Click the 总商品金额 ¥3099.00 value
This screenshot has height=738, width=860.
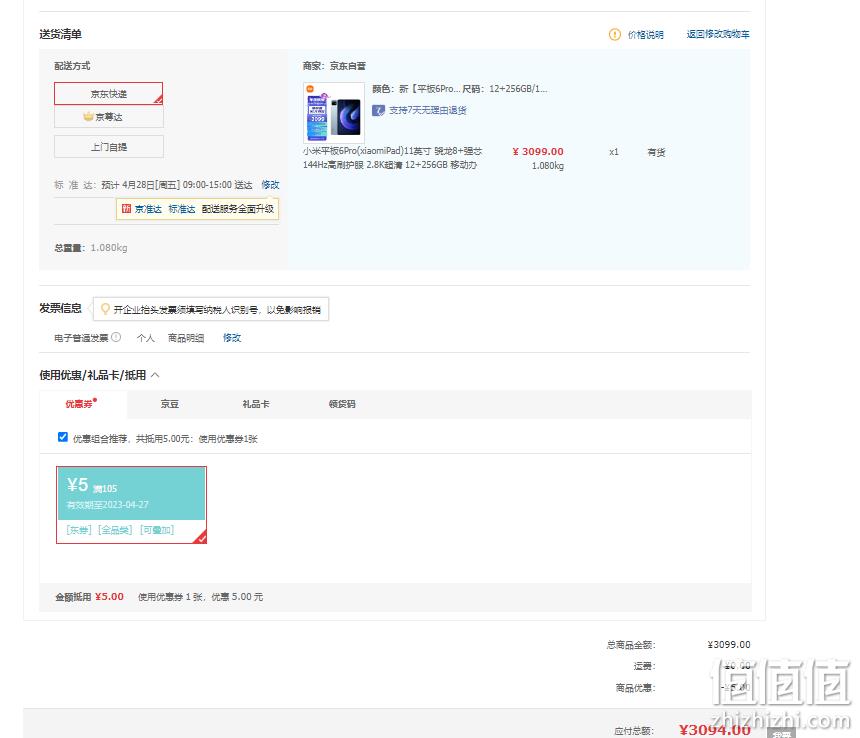[x=729, y=645]
